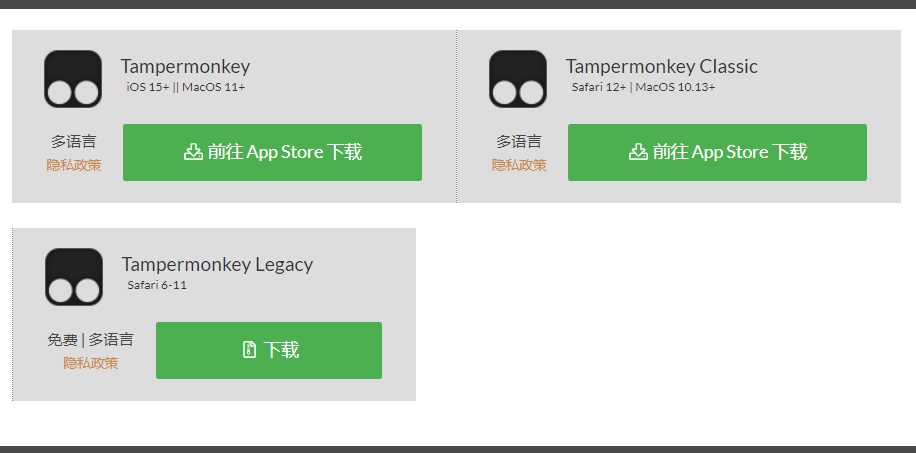Click the 多语言 label under Tampermonkey Classic
916x453 pixels.
click(x=519, y=141)
